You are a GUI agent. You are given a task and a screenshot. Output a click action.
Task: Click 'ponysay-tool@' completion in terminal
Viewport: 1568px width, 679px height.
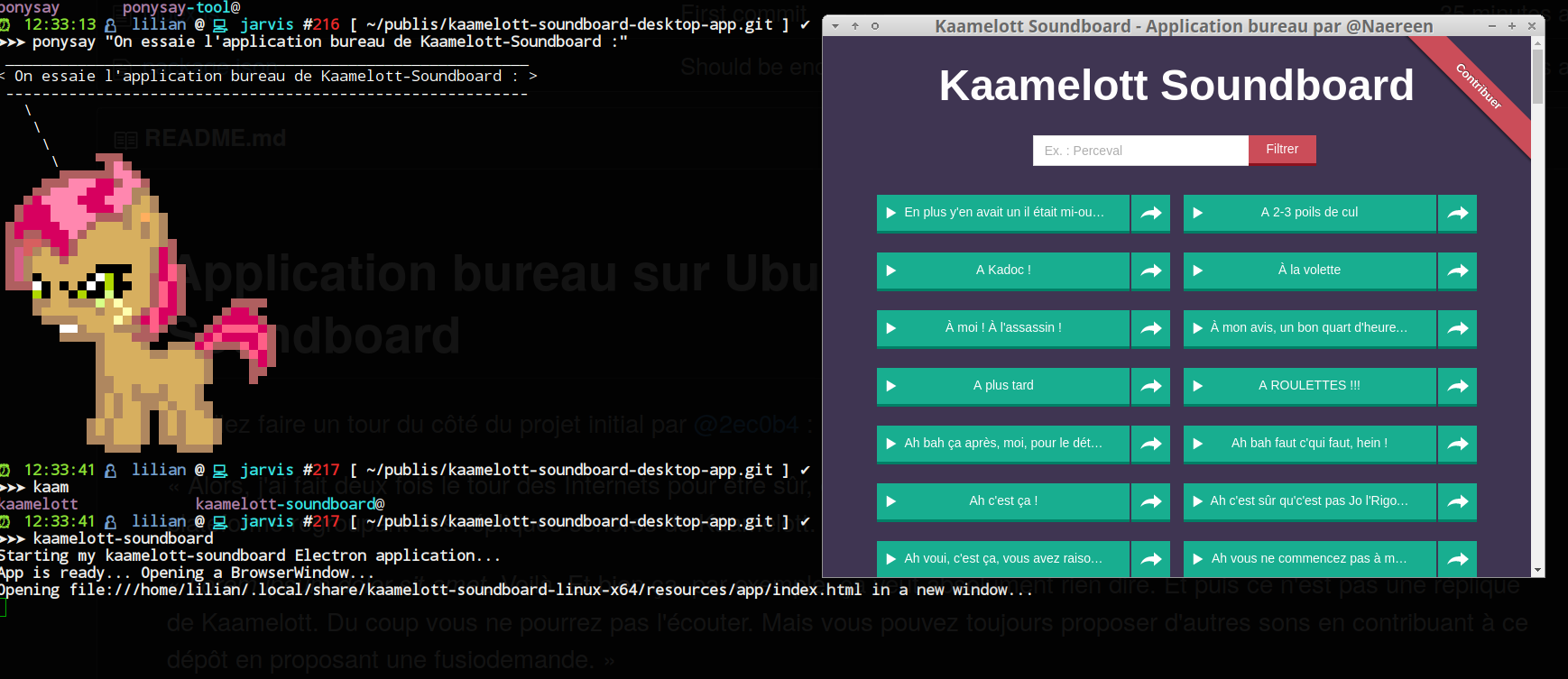point(181,7)
